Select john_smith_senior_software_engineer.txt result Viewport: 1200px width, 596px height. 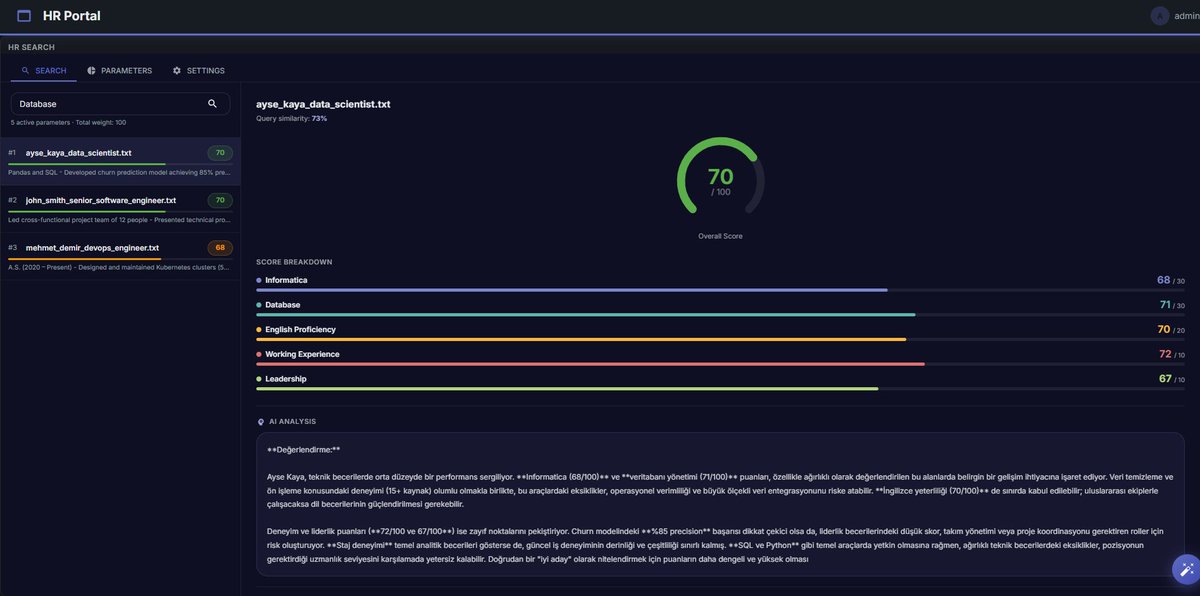click(x=120, y=208)
